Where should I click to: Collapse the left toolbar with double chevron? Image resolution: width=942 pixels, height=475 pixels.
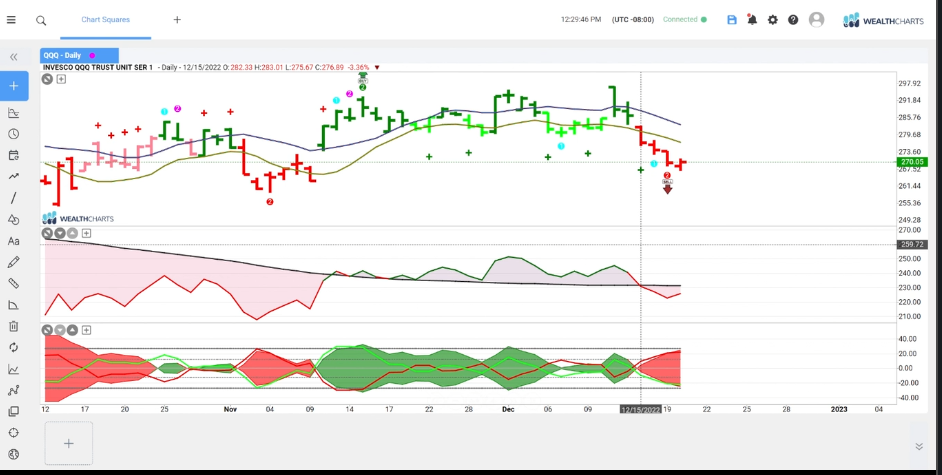coord(14,57)
